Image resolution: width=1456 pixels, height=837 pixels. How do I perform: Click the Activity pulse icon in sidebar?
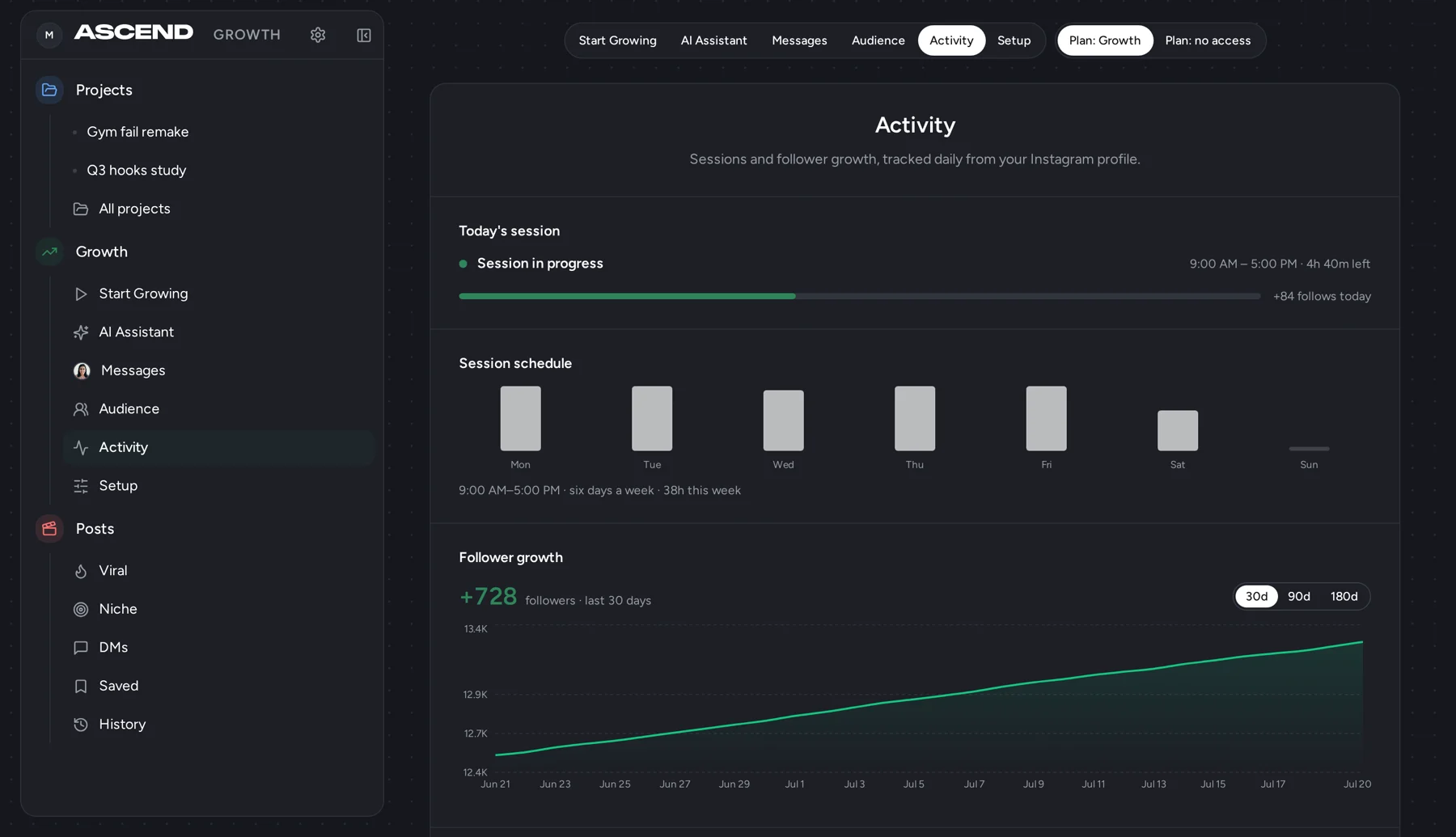click(x=81, y=447)
